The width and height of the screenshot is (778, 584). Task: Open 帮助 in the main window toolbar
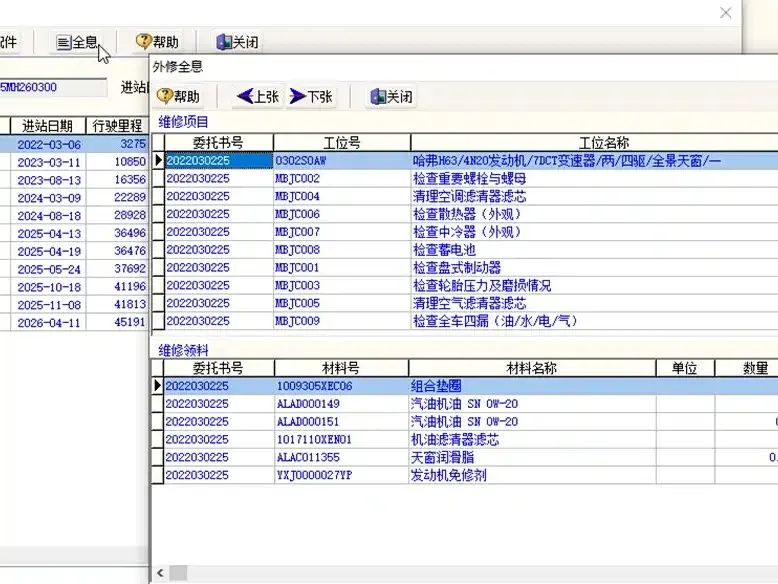[157, 42]
